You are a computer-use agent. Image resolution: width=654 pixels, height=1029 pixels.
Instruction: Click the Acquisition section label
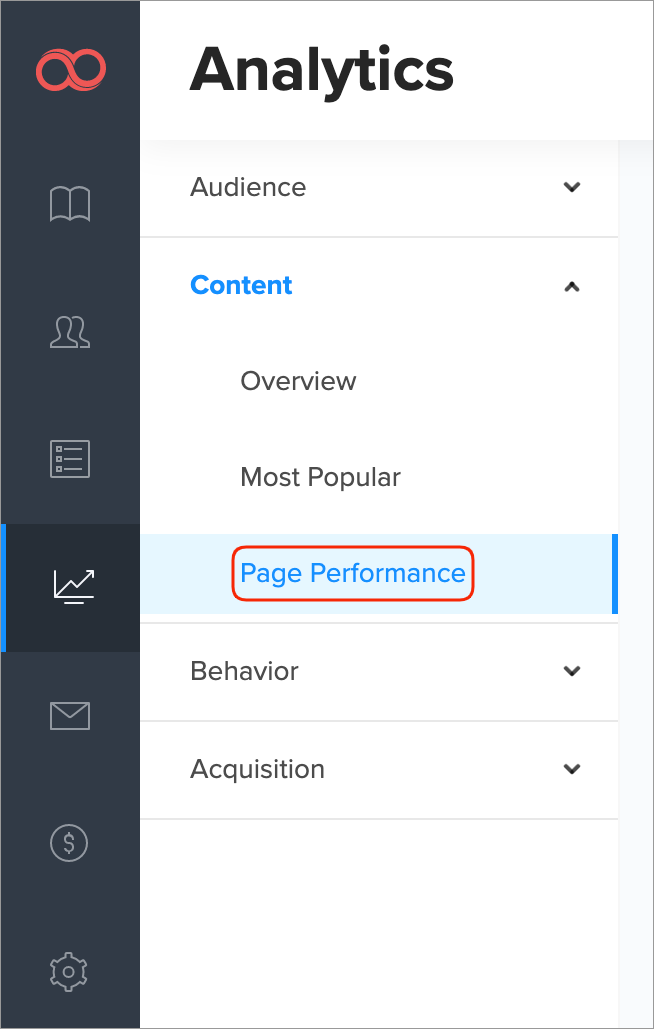pyautogui.click(x=257, y=769)
